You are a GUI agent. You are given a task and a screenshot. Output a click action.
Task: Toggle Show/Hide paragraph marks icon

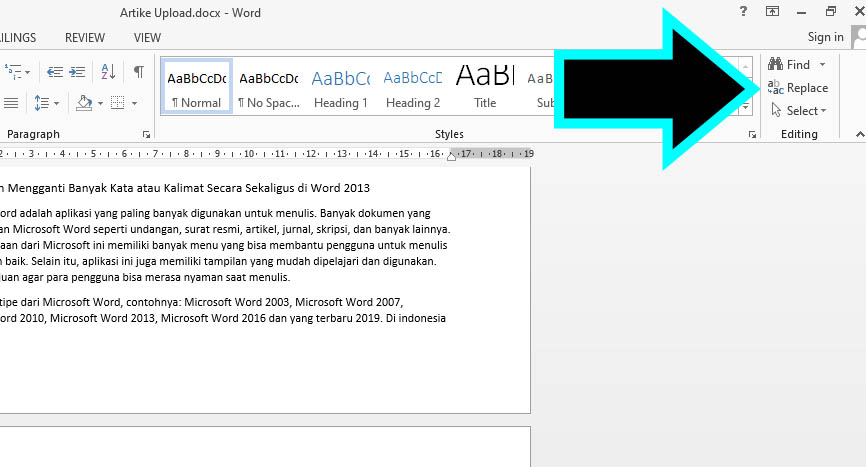tap(139, 71)
